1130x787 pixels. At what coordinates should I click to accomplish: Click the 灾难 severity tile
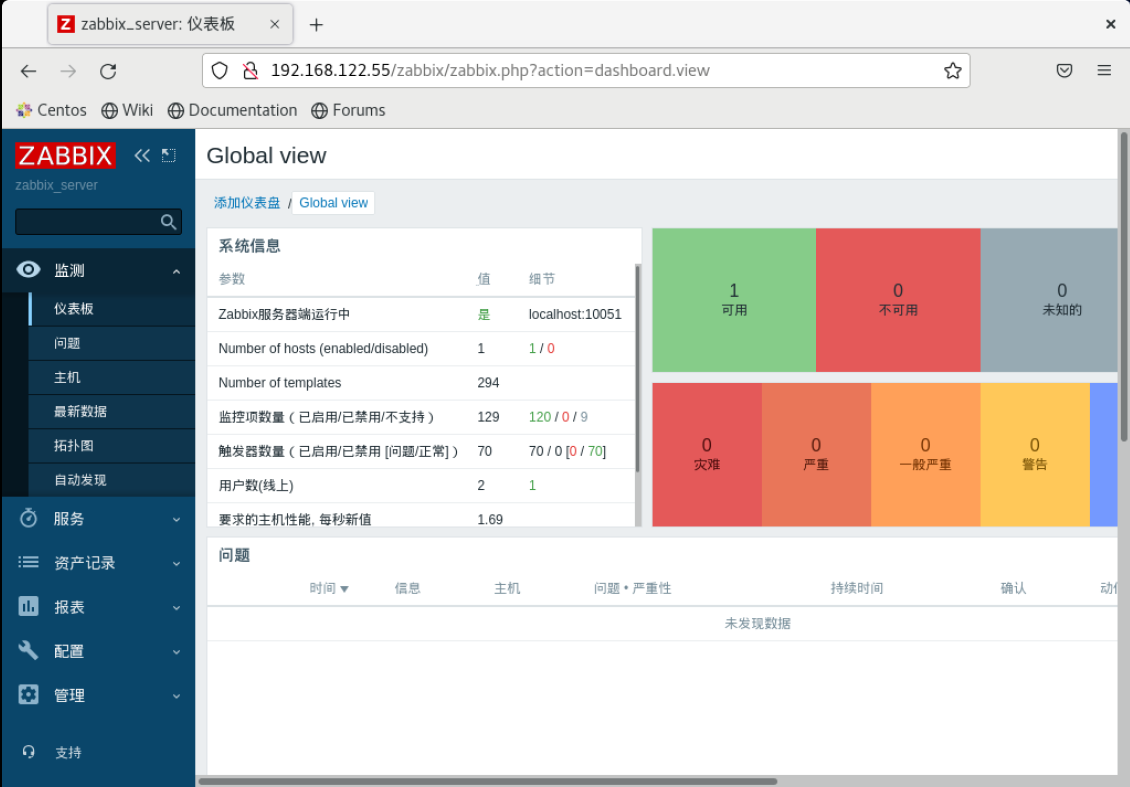pyautogui.click(x=707, y=454)
